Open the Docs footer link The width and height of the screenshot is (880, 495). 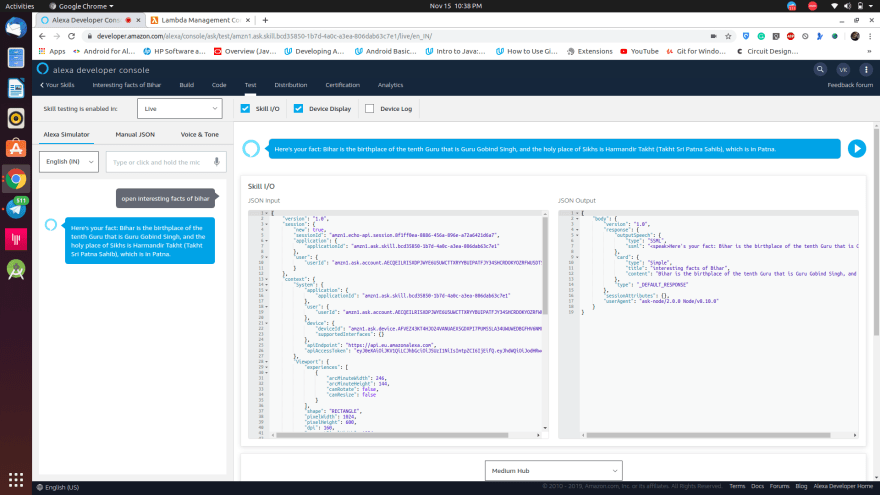(757, 486)
